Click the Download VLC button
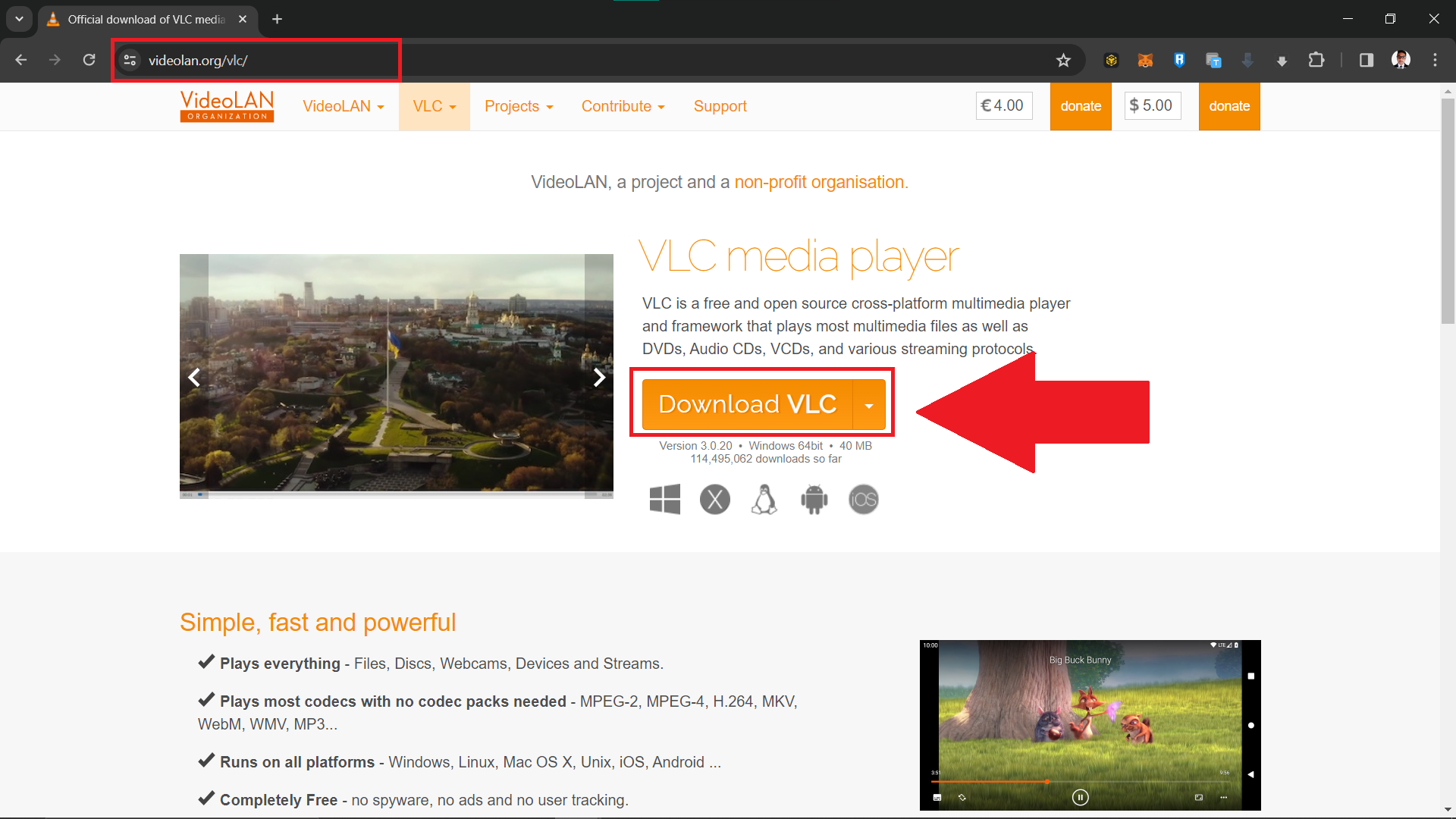 pos(748,405)
